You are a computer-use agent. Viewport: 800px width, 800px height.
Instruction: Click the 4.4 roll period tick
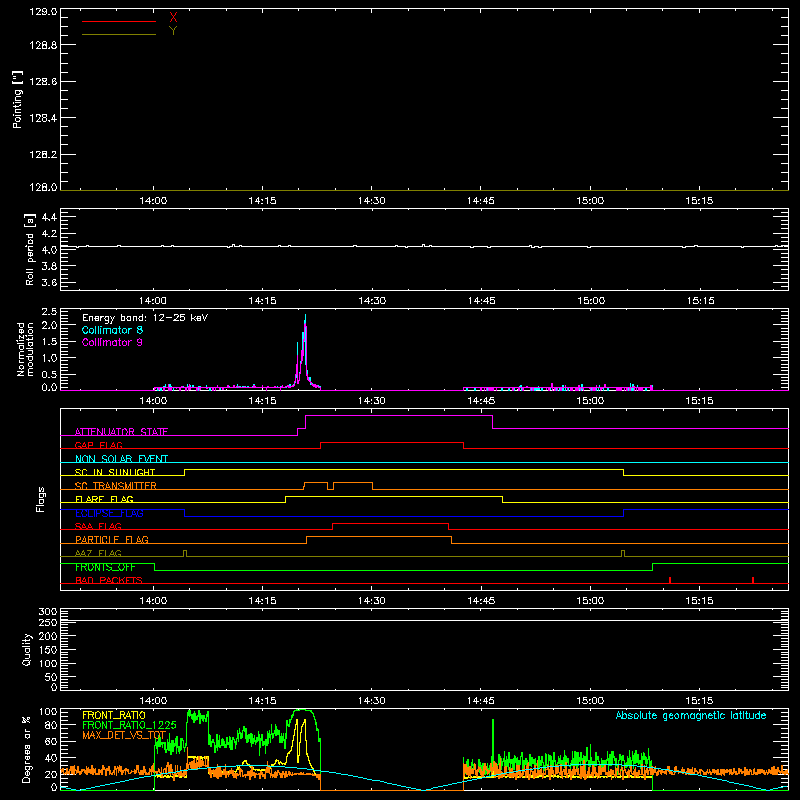click(x=49, y=217)
